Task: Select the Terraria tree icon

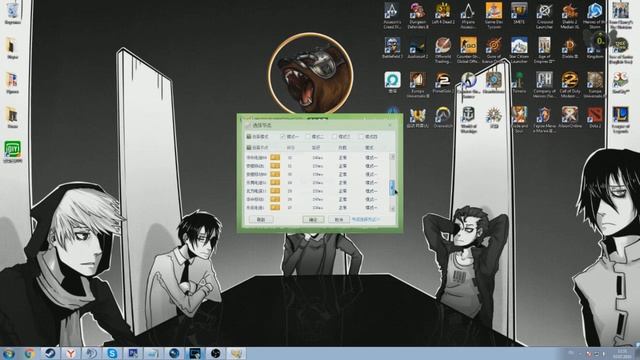Action: 519,83
